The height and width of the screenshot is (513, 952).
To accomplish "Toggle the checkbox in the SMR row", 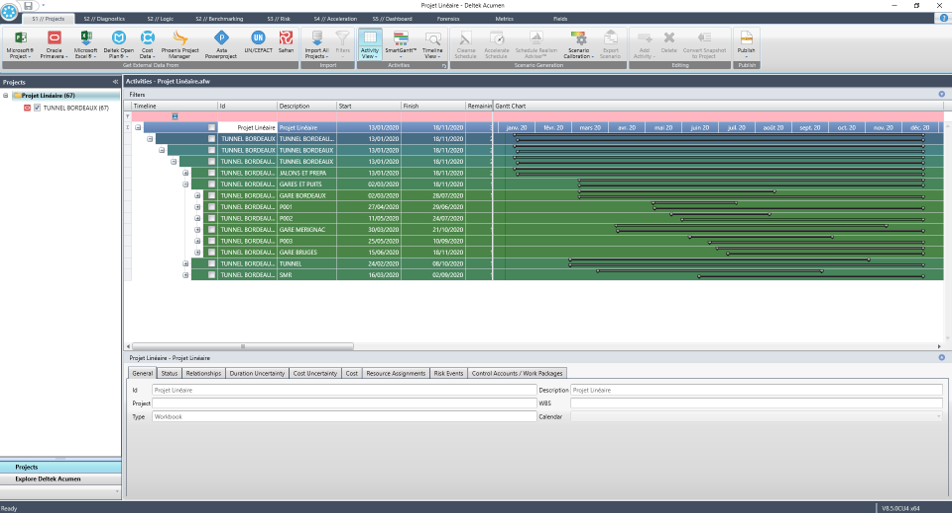I will [x=211, y=275].
